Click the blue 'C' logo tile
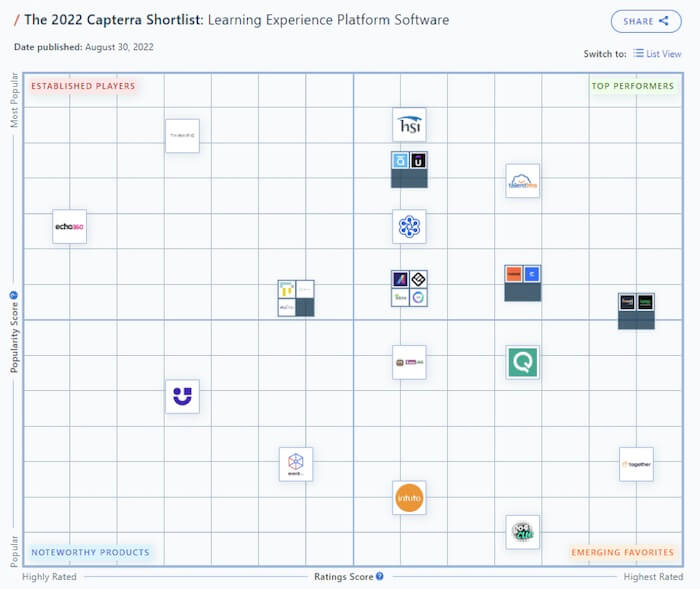Image resolution: width=700 pixels, height=589 pixels. click(x=532, y=274)
